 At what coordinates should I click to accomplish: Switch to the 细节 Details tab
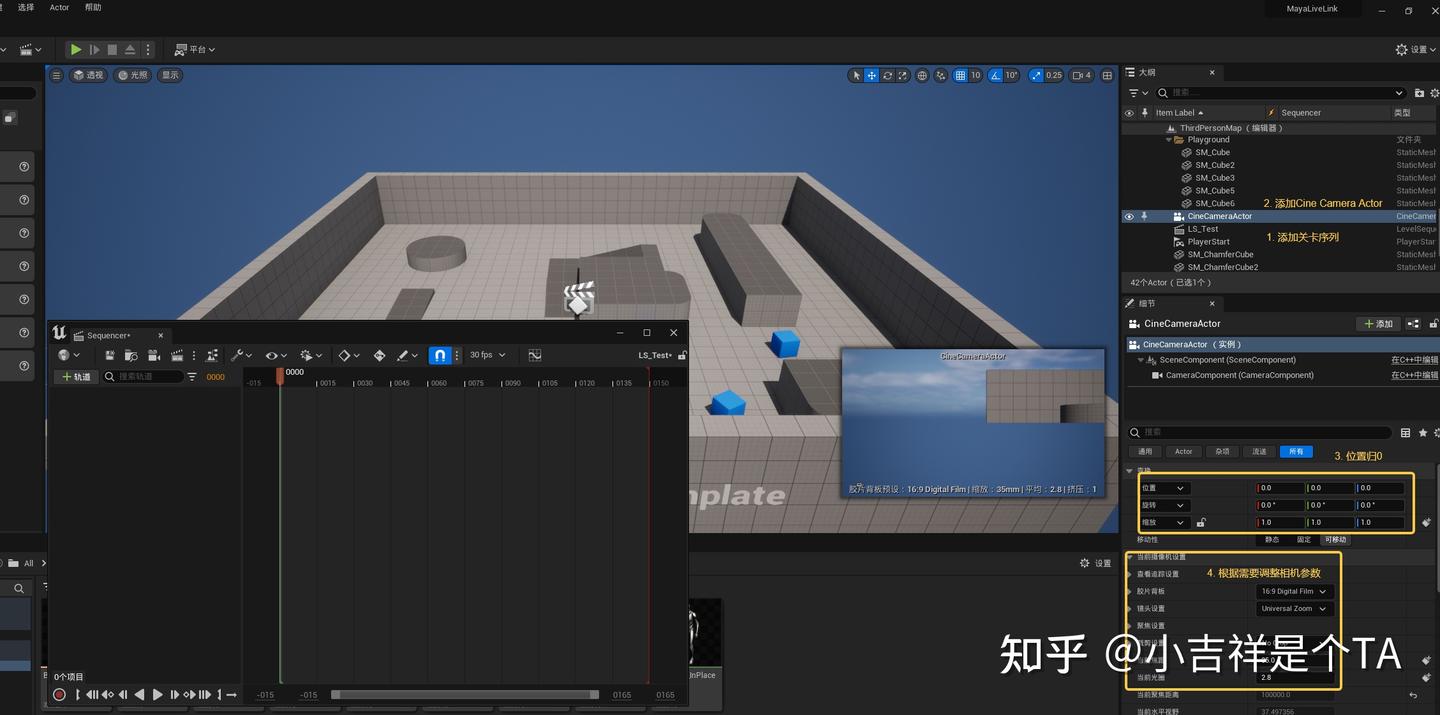1147,303
